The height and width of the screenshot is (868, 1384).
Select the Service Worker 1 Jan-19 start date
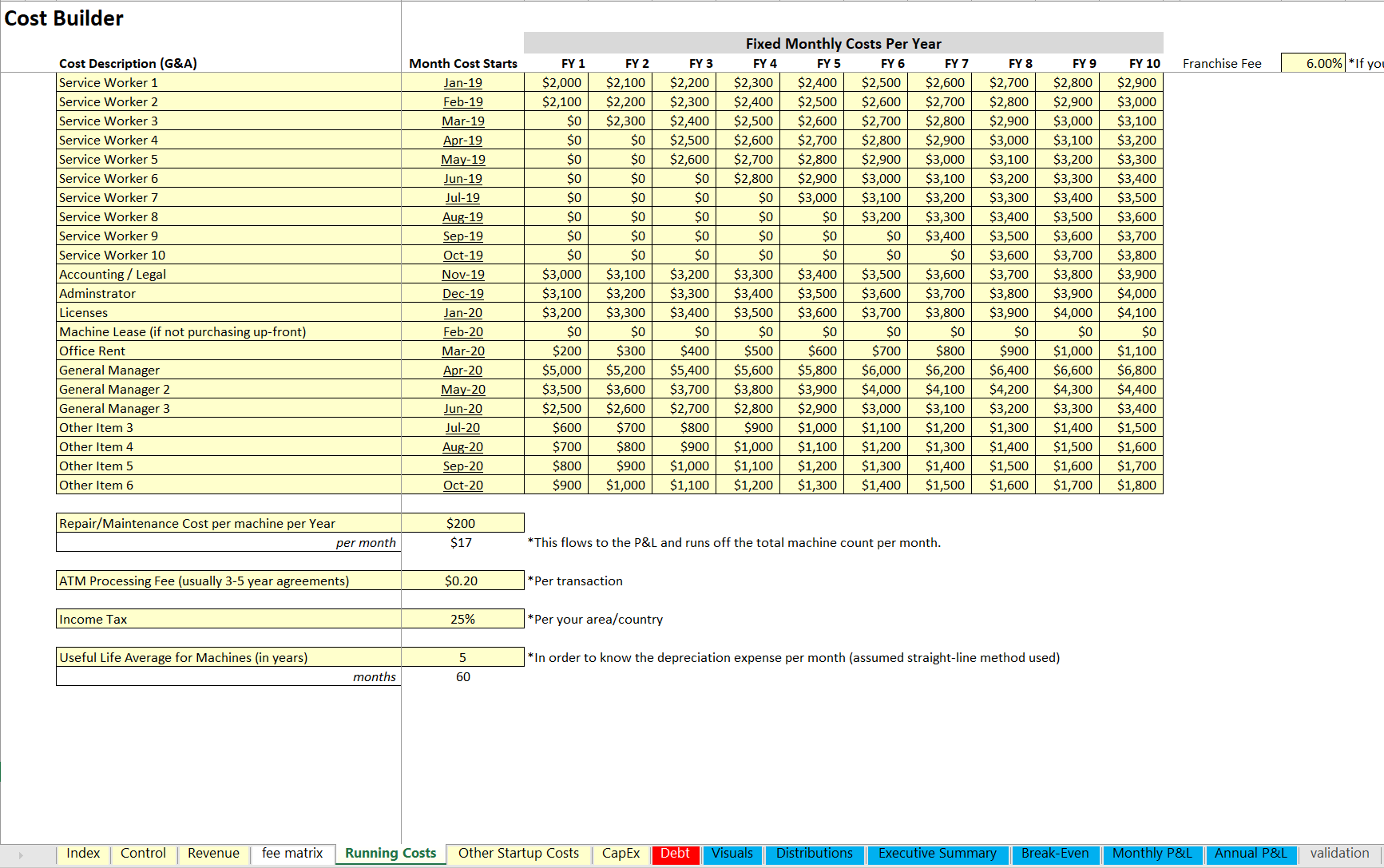tap(462, 82)
